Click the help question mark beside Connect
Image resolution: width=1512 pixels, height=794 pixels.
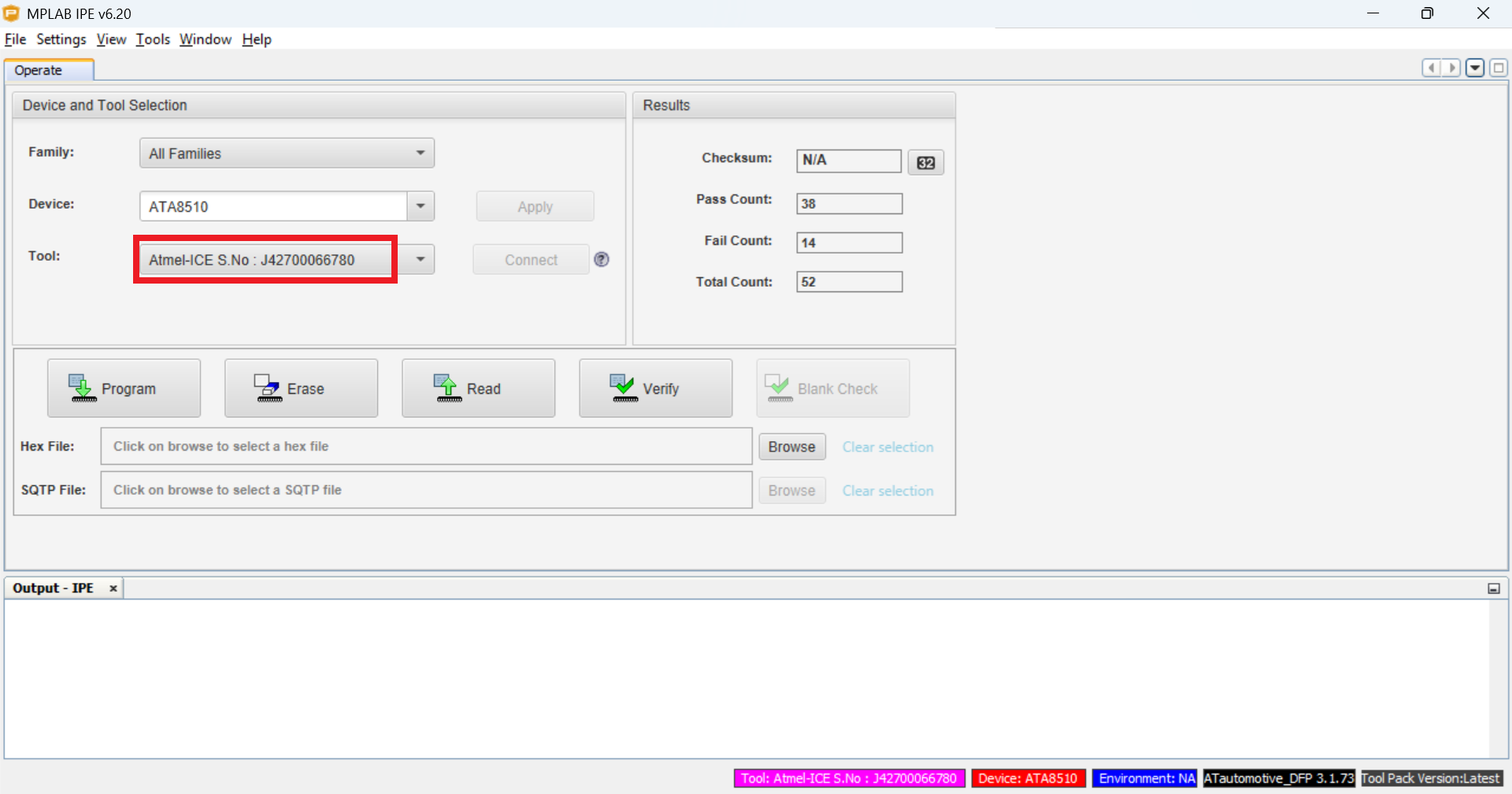602,259
